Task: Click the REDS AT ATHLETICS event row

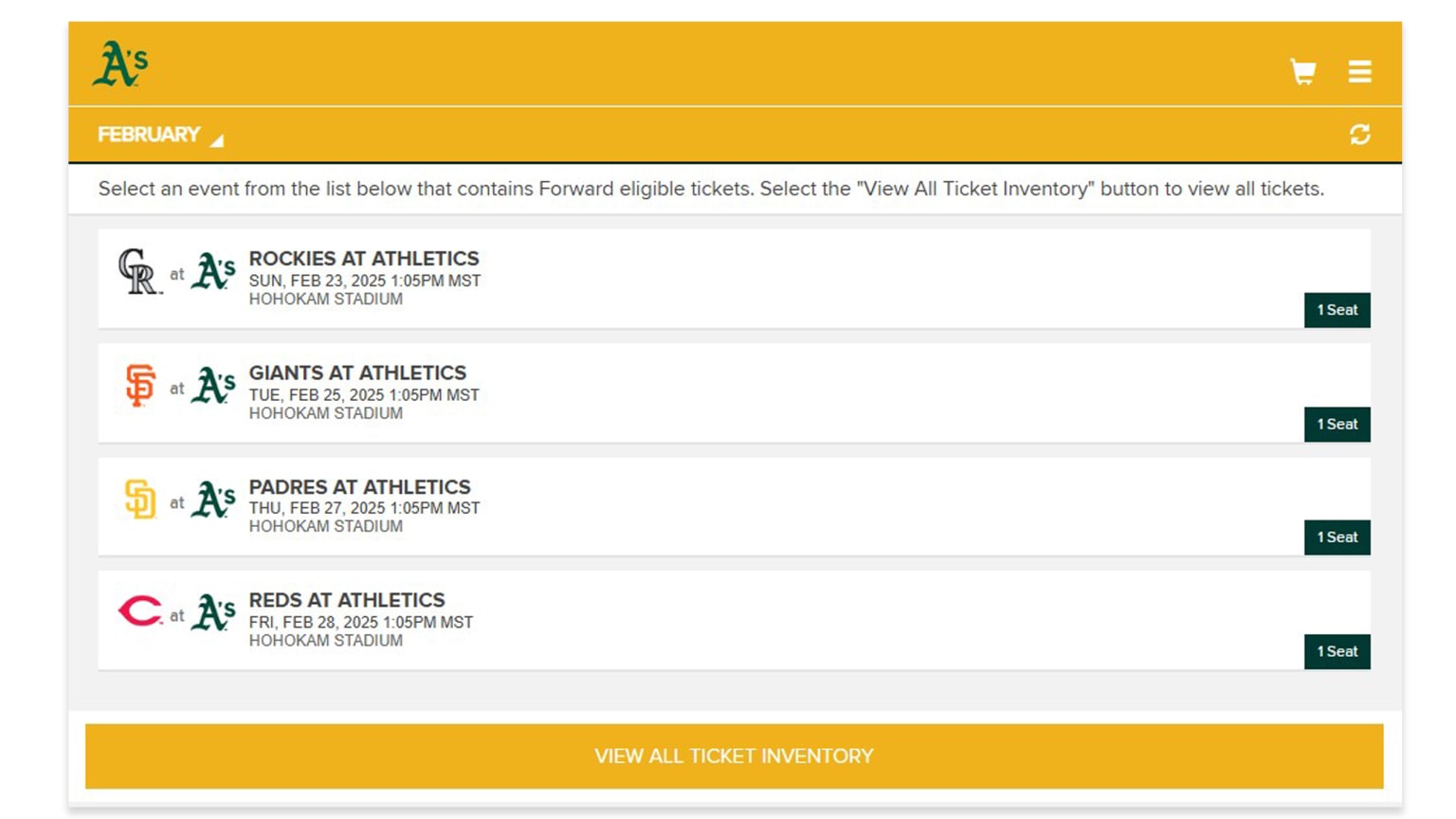Action: click(x=346, y=600)
